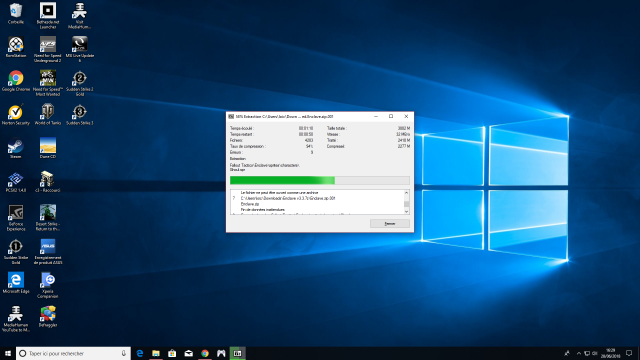640x360 pixels.
Task: Open the ASUS product registration shortcut
Action: tap(48, 251)
